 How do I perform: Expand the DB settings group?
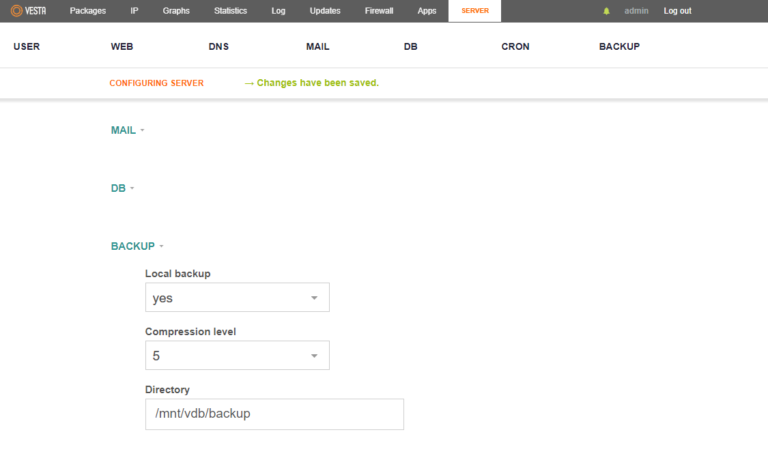click(122, 188)
